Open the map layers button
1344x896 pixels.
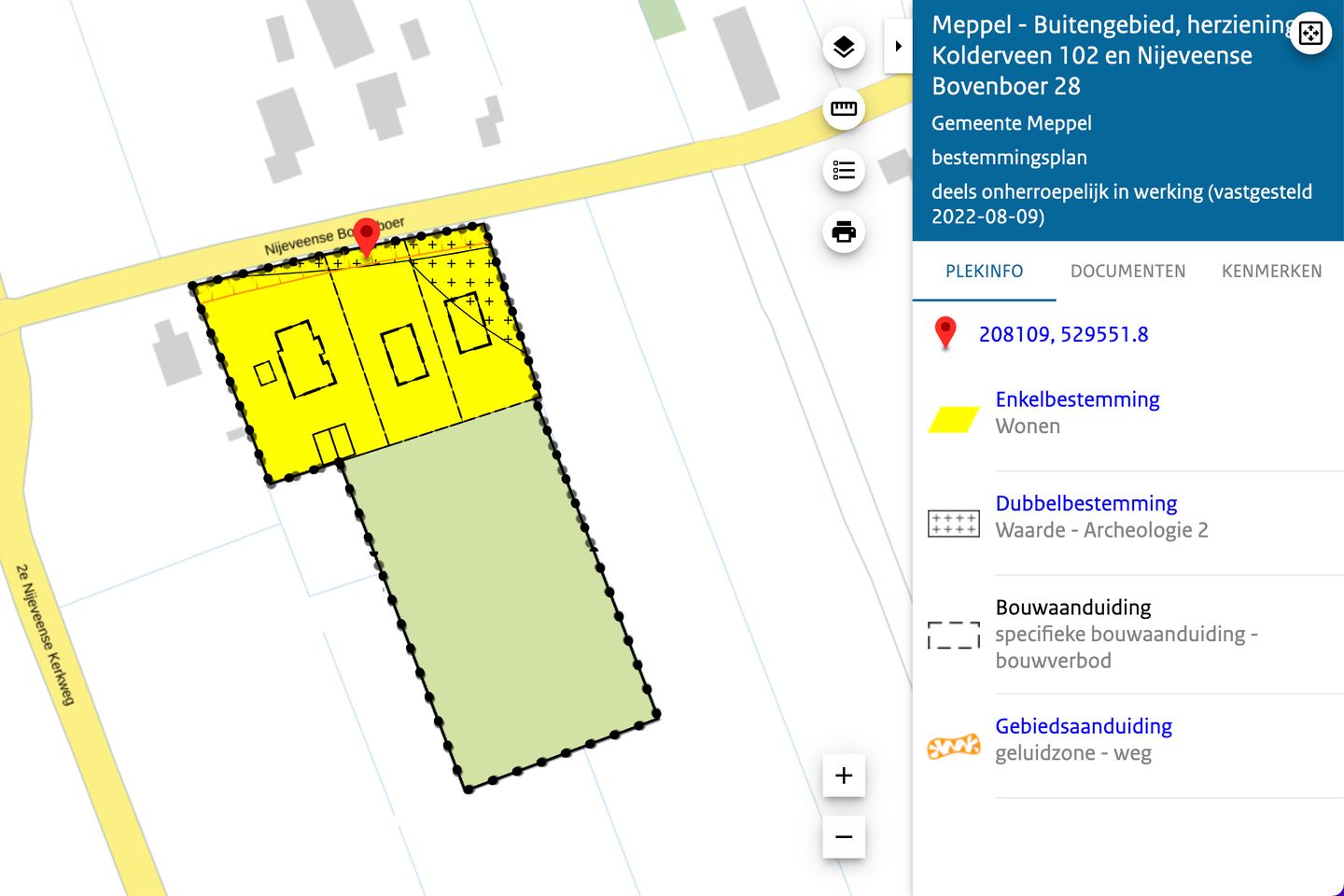[844, 48]
